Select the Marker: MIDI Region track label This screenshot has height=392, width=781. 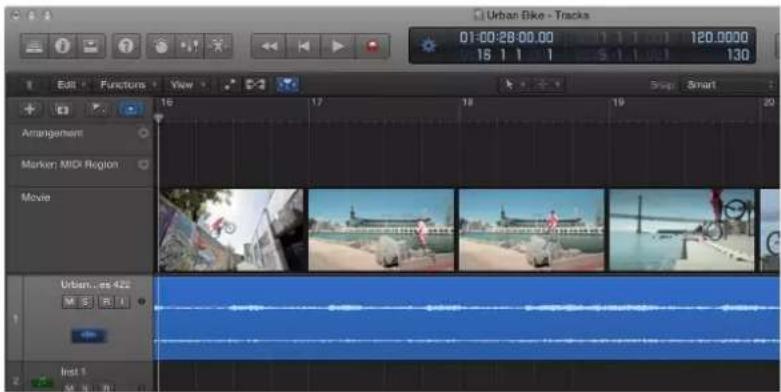tap(69, 164)
